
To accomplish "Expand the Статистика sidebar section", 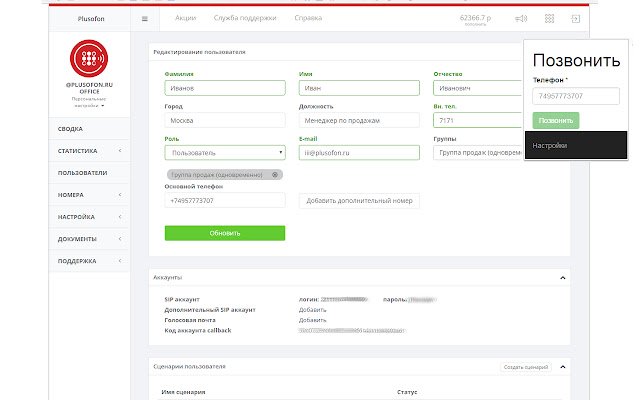I will tap(89, 151).
